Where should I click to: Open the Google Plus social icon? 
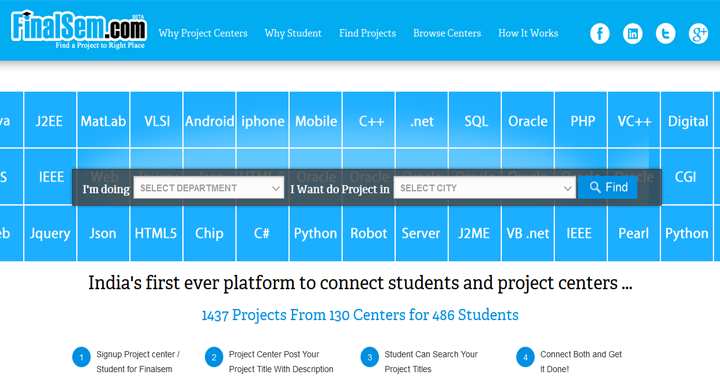click(x=698, y=34)
